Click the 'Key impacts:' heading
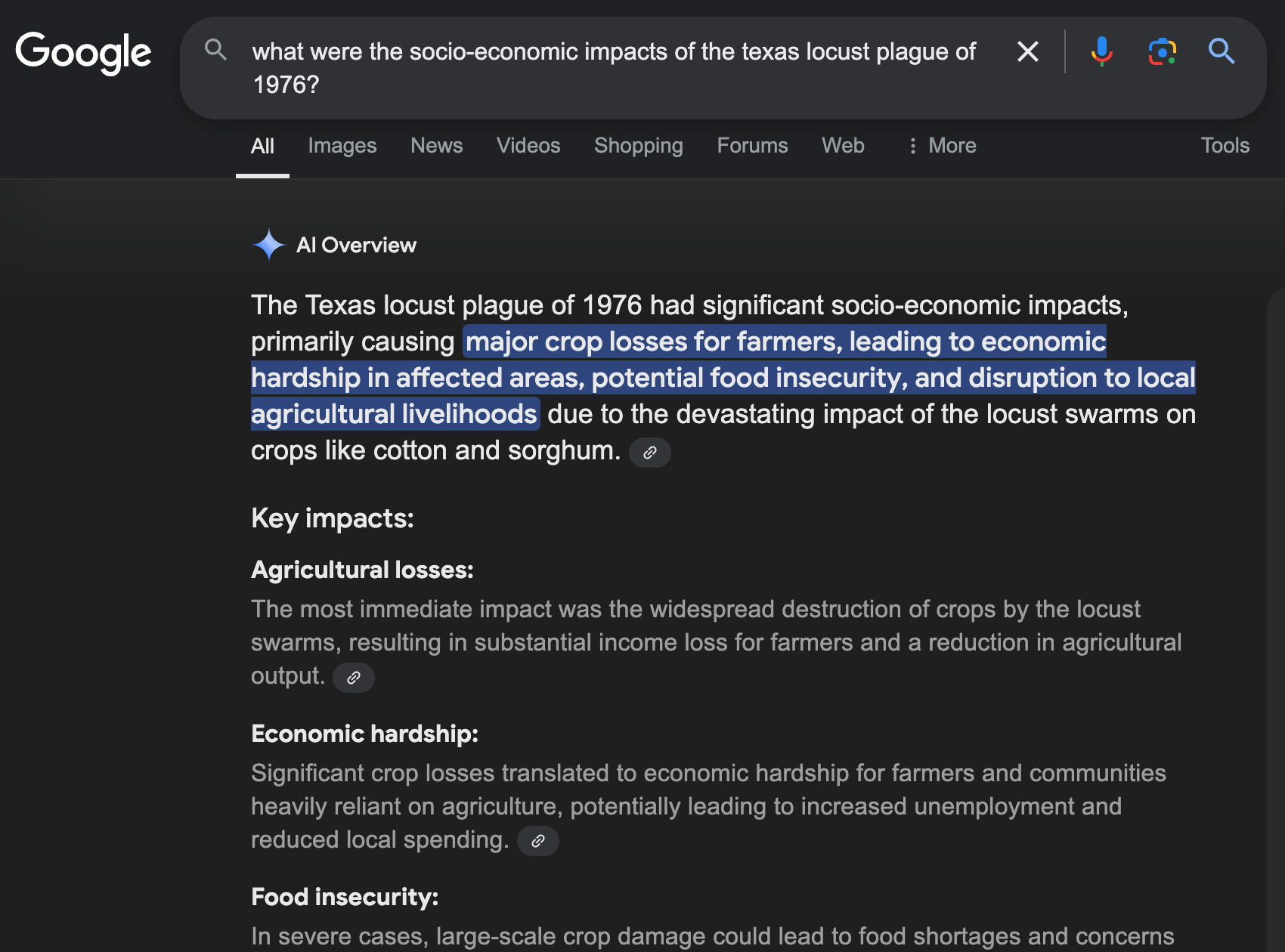 tap(333, 518)
